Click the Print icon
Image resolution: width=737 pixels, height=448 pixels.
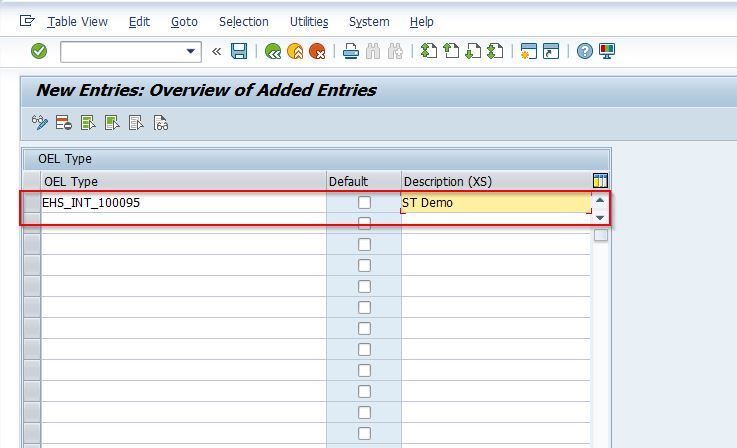tap(351, 51)
